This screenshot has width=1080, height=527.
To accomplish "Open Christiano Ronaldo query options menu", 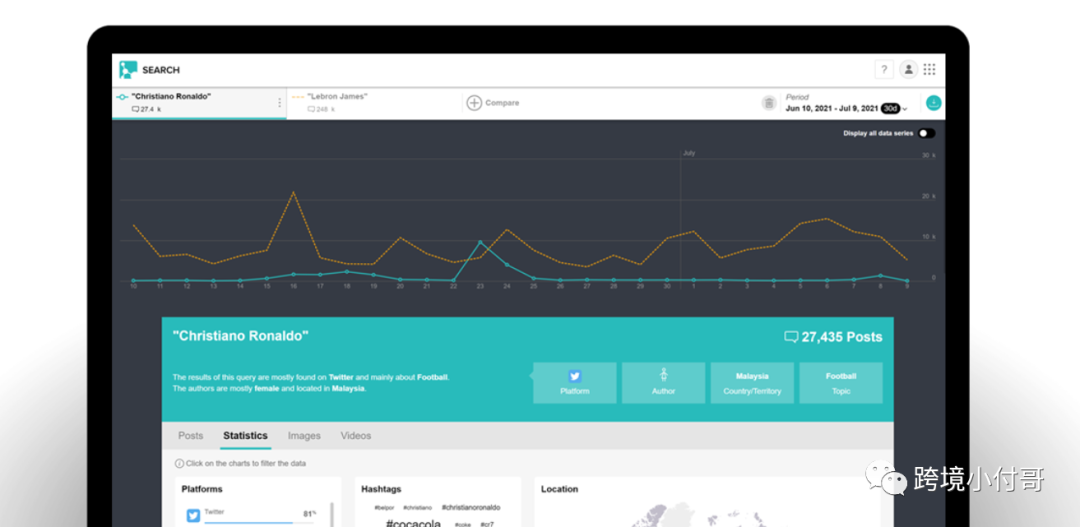I will pos(279,103).
